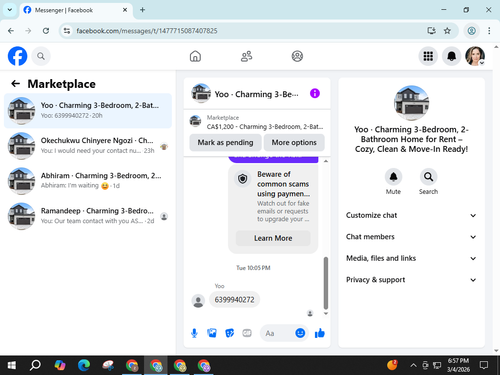Viewport: 500px width, 375px height.
Task: Click Learn More on scam warning
Action: coord(273,238)
